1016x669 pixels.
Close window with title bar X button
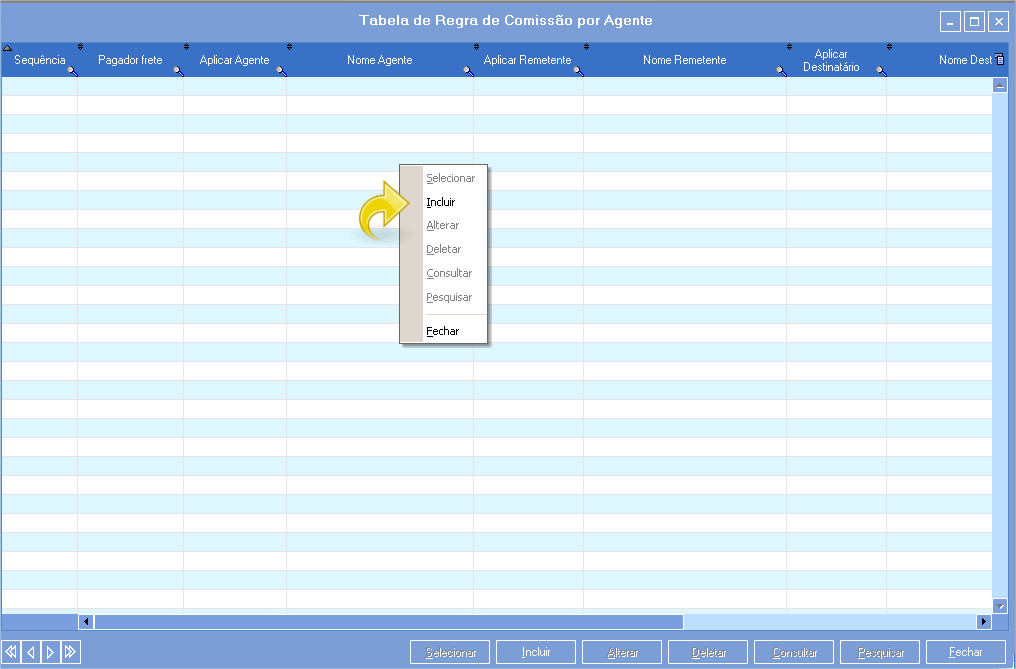[x=998, y=21]
